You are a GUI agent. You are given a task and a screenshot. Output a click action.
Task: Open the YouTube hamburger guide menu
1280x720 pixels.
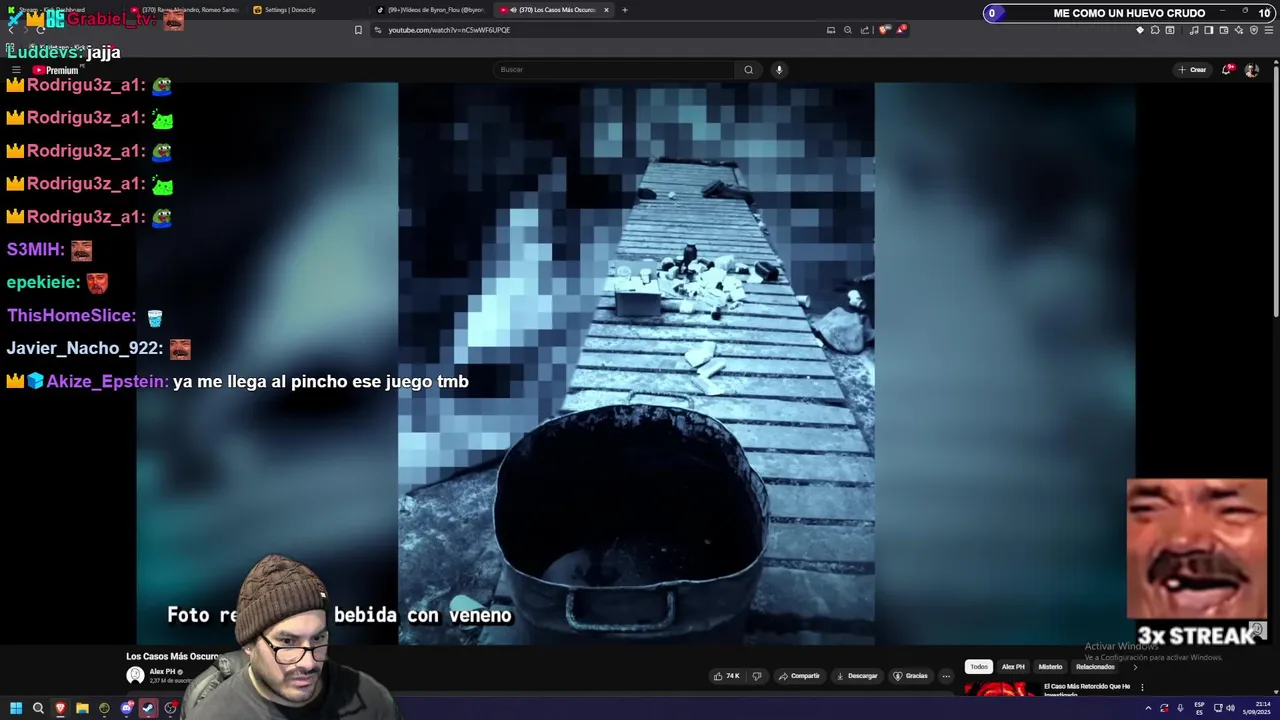pyautogui.click(x=16, y=70)
